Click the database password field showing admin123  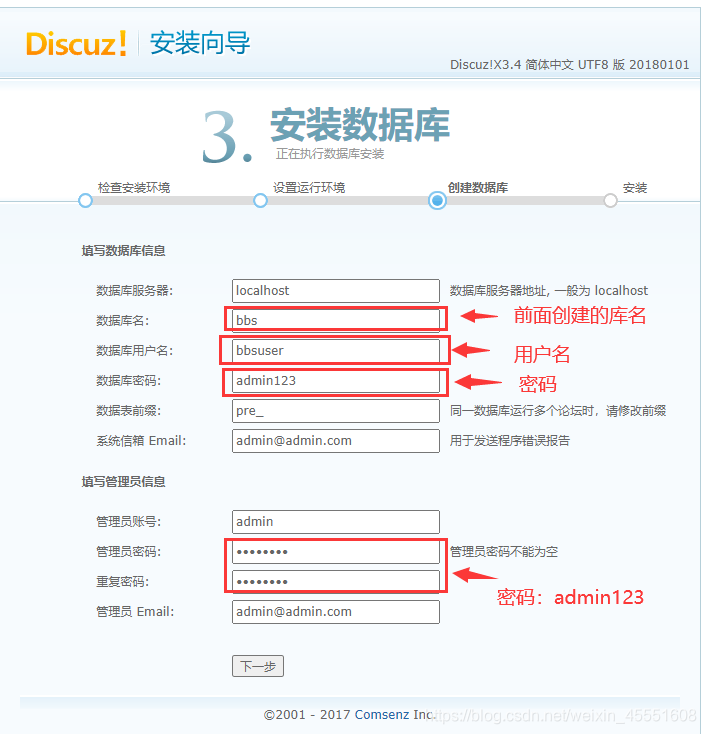(x=336, y=381)
